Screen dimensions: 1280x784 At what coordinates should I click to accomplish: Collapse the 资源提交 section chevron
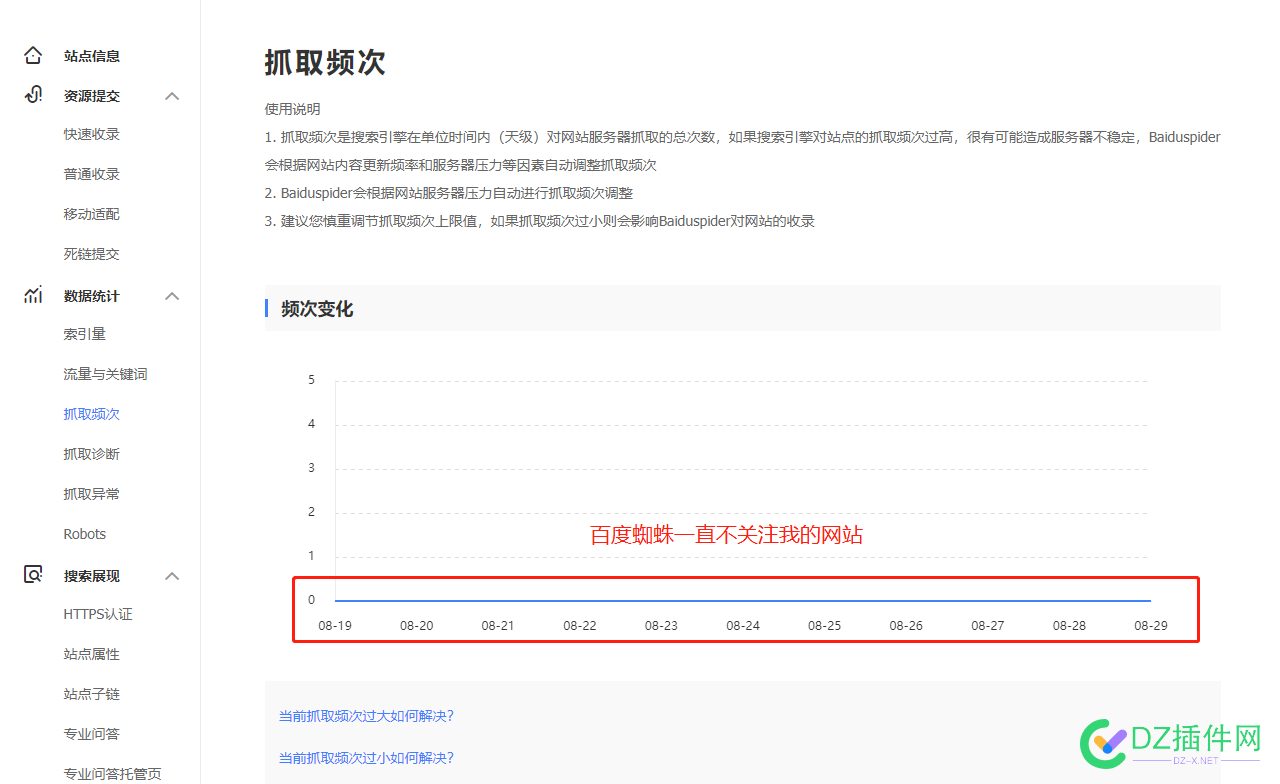(172, 96)
